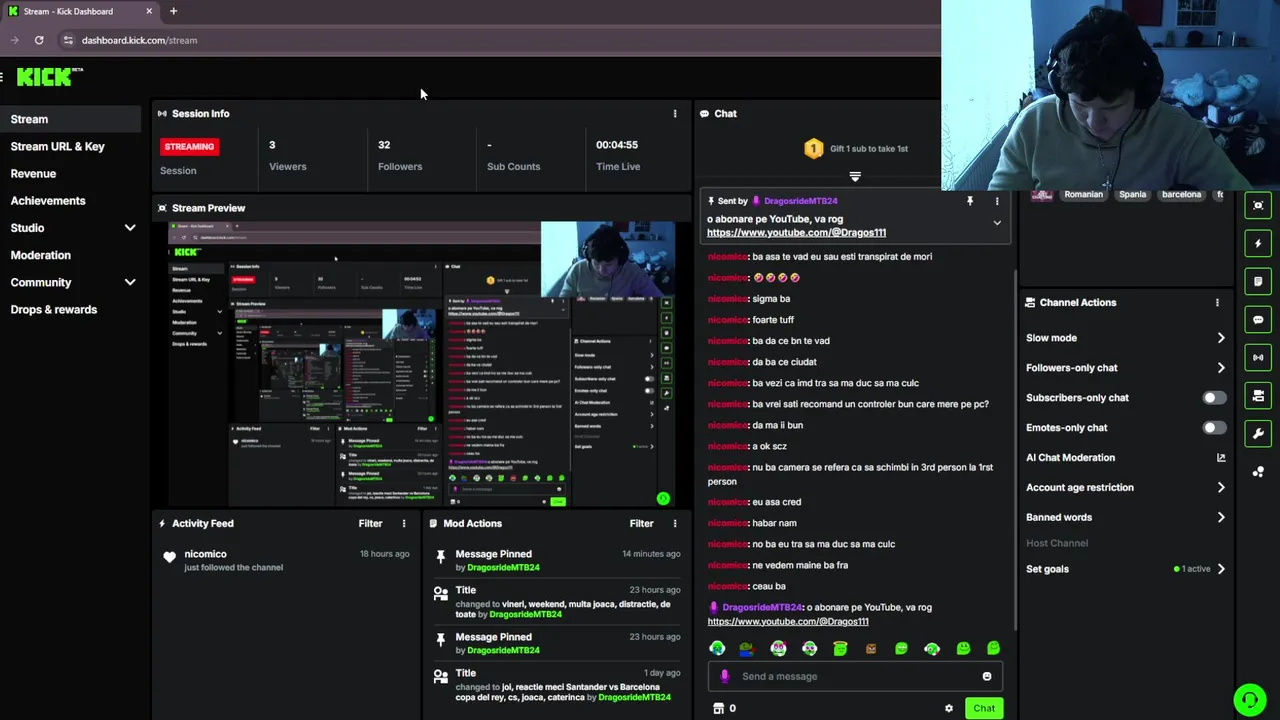Screen dimensions: 1280x720
Task: Open pinned message three-dot options
Action: coord(996,201)
